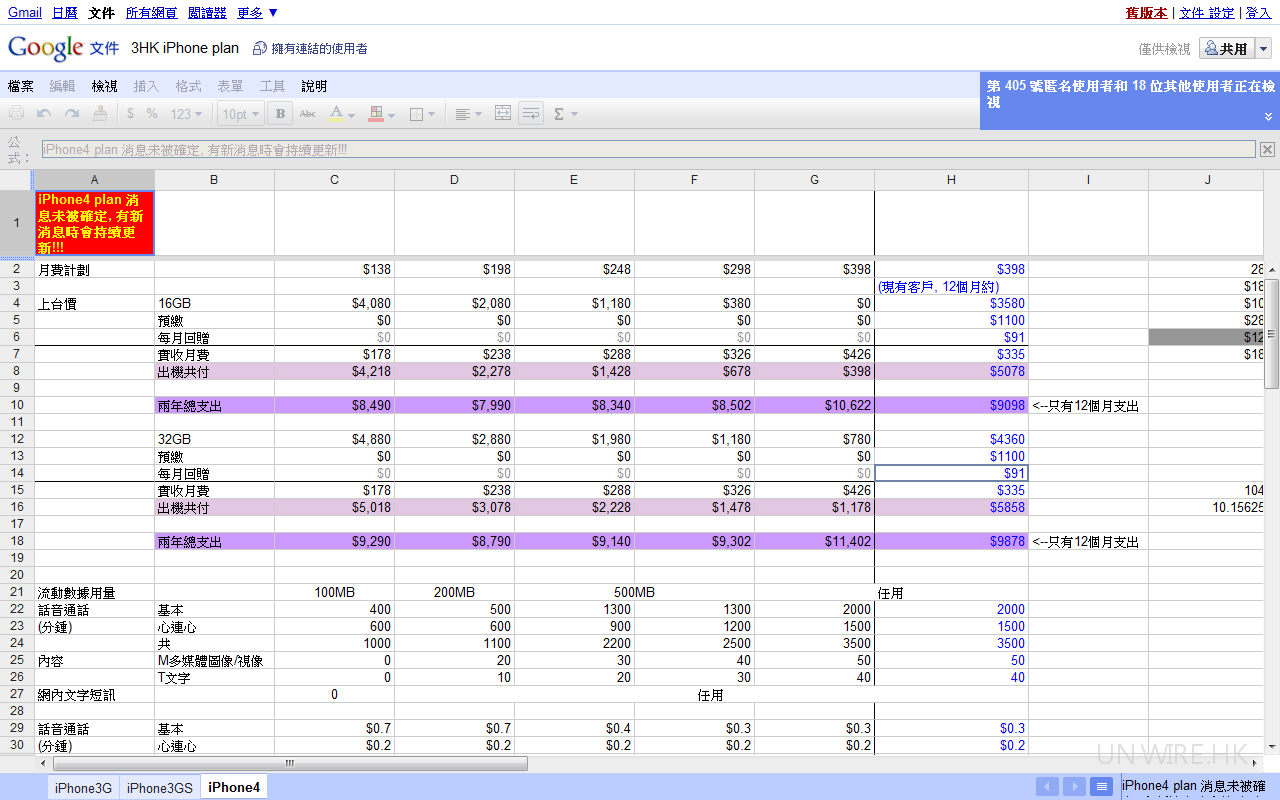Toggle wrap text button
Screen dimensions: 1280x800
click(530, 114)
